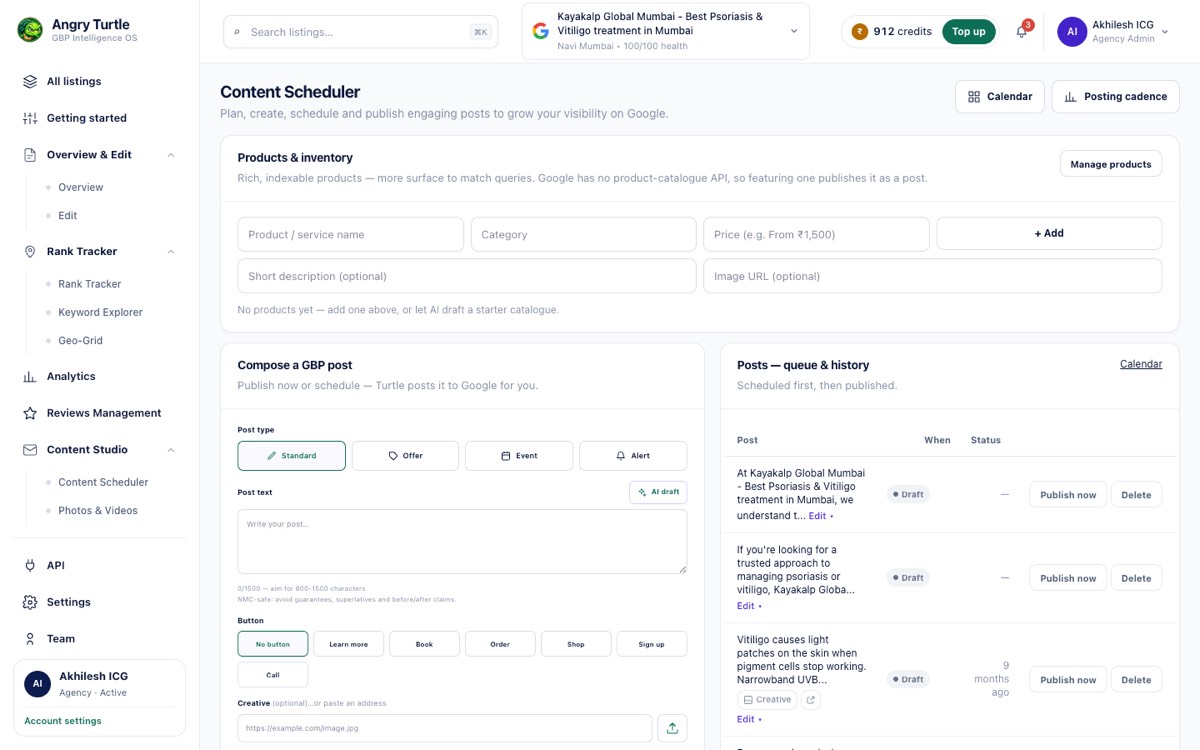The width and height of the screenshot is (1200, 750).
Task: Focus the Price field
Action: tap(816, 234)
